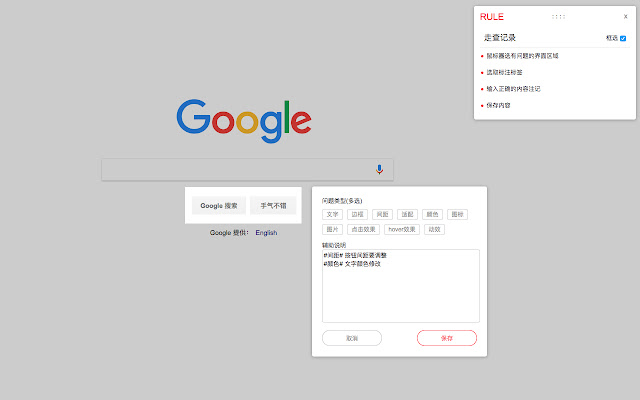640x400 pixels.
Task: Click the Google logo
Action: pyautogui.click(x=244, y=121)
